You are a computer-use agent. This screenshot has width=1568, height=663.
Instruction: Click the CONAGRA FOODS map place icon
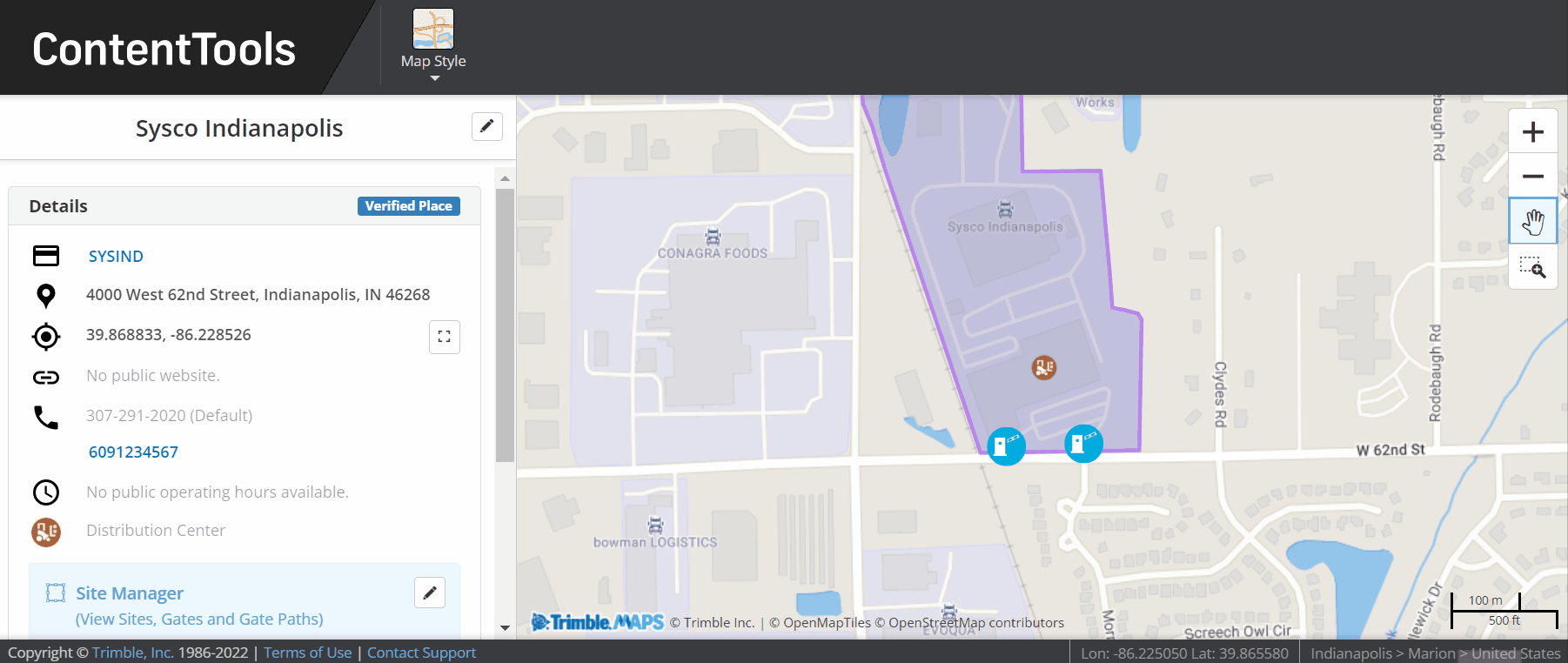(x=713, y=236)
